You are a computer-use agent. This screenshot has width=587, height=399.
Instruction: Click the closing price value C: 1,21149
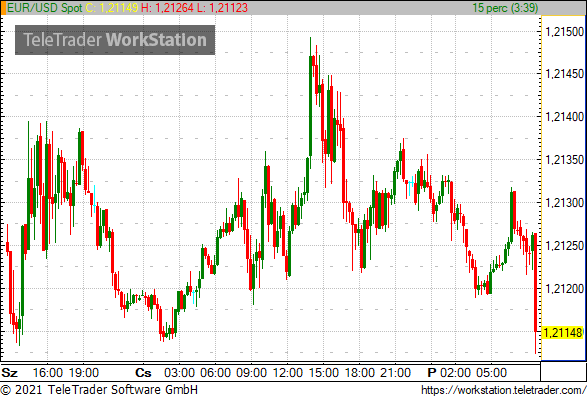click(112, 8)
